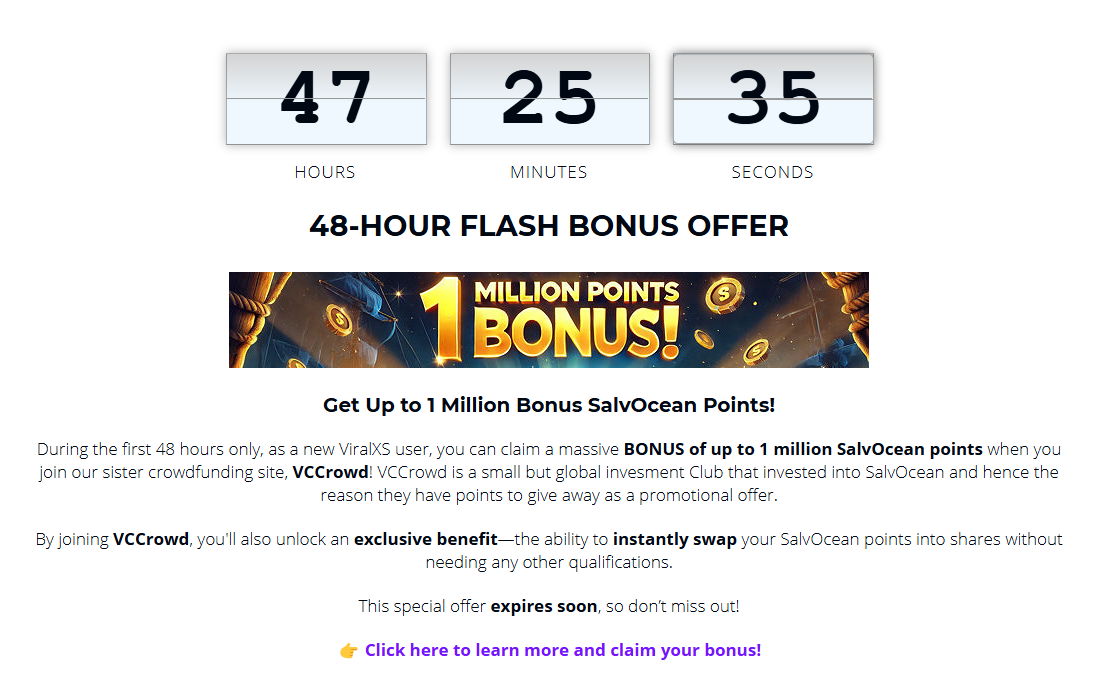Click the 'Get Up to 1 Million' subheading
The width and height of the screenshot is (1102, 687).
coord(549,405)
